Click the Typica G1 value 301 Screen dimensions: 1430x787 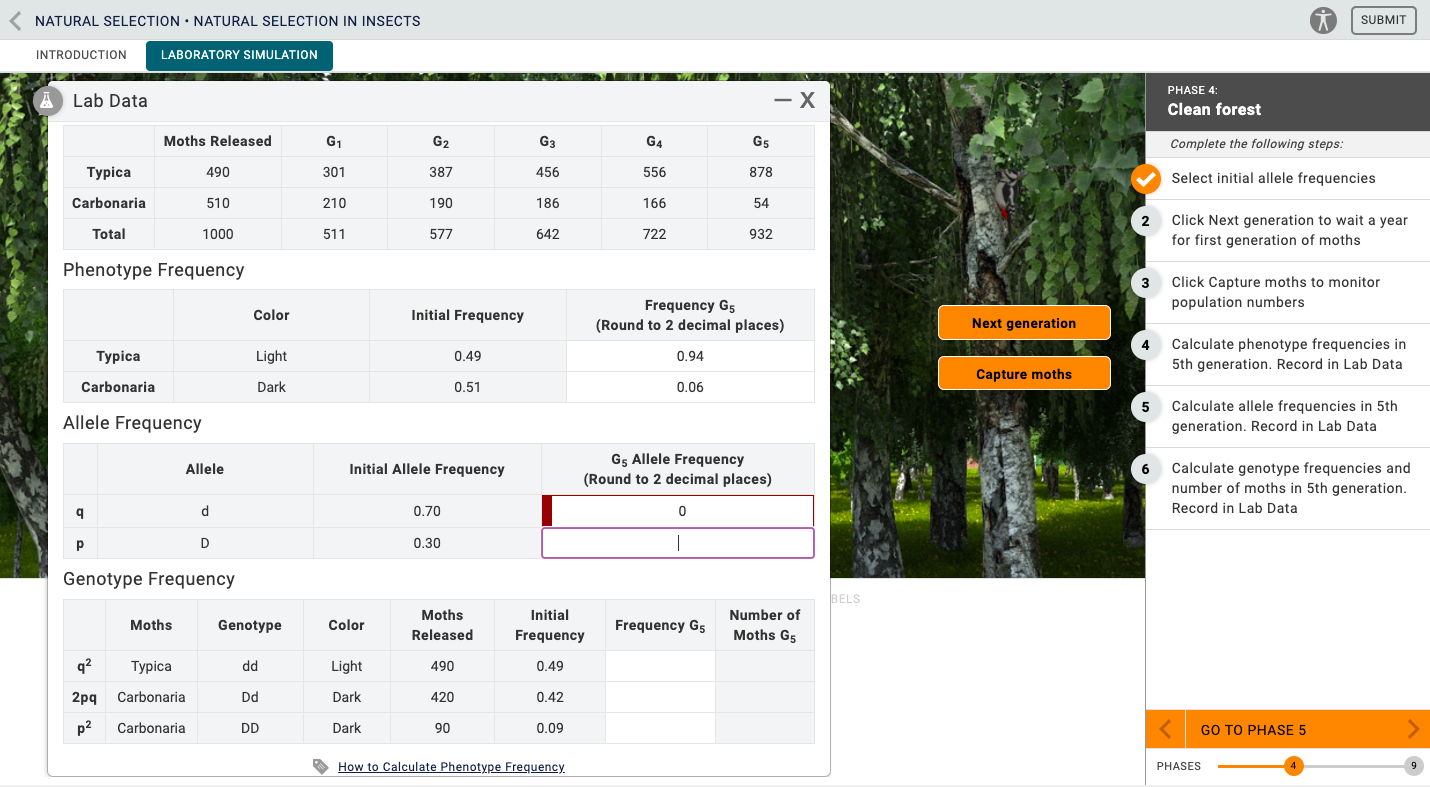[334, 172]
